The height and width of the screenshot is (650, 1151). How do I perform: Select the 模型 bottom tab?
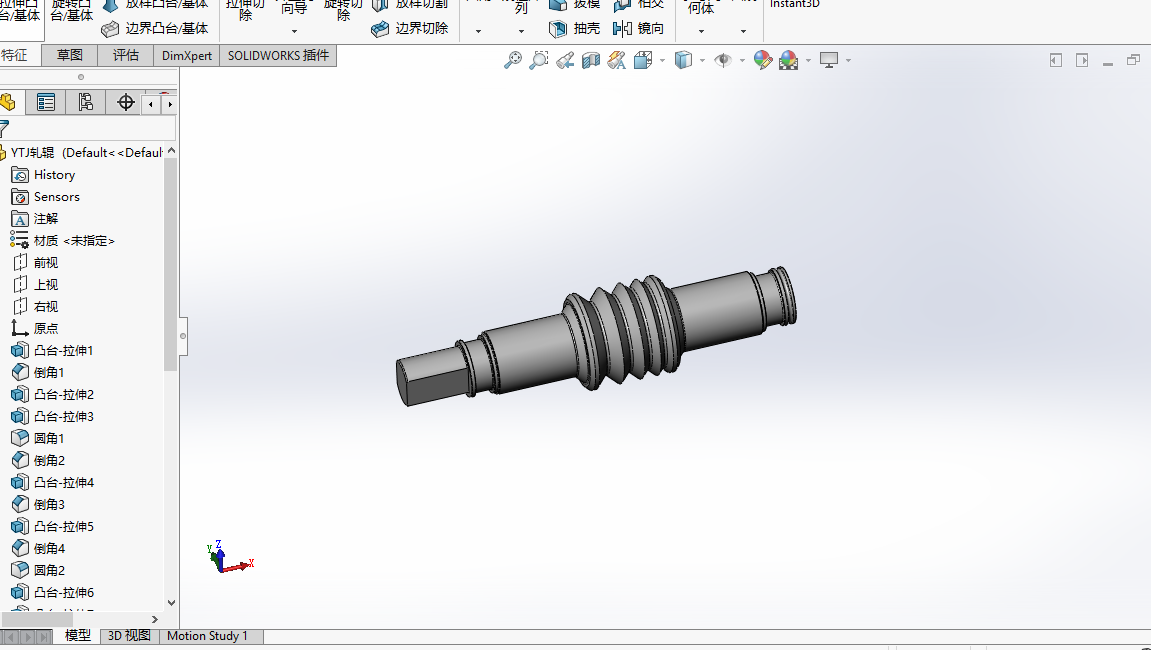78,636
